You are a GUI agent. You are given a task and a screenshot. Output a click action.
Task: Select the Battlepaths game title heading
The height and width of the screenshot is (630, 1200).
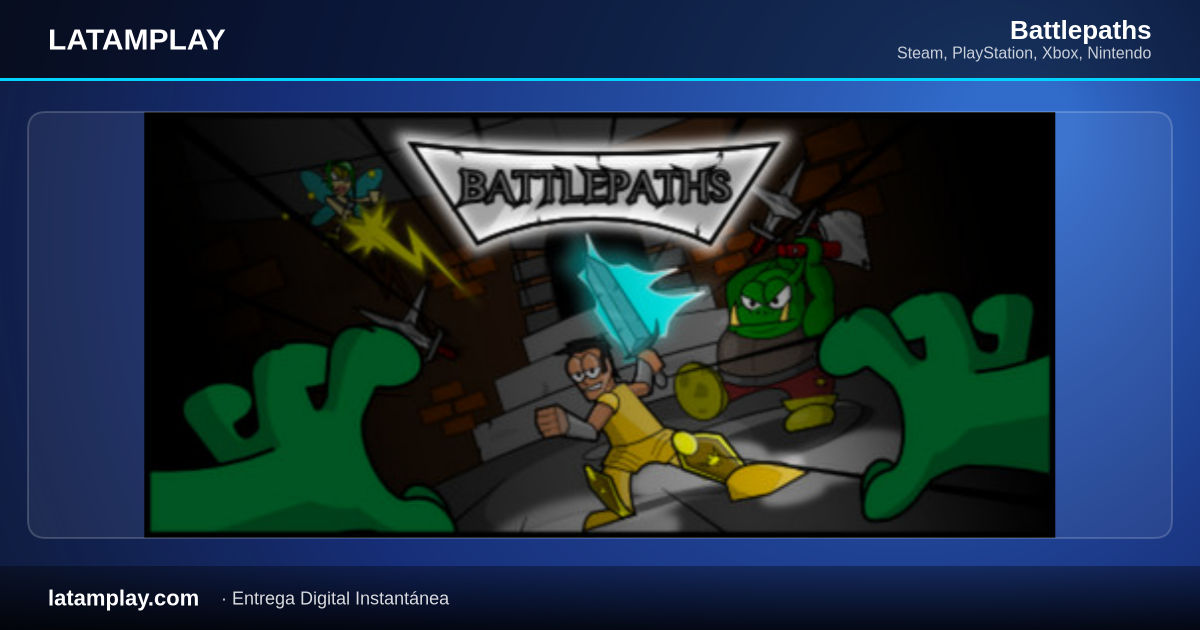click(x=1080, y=30)
